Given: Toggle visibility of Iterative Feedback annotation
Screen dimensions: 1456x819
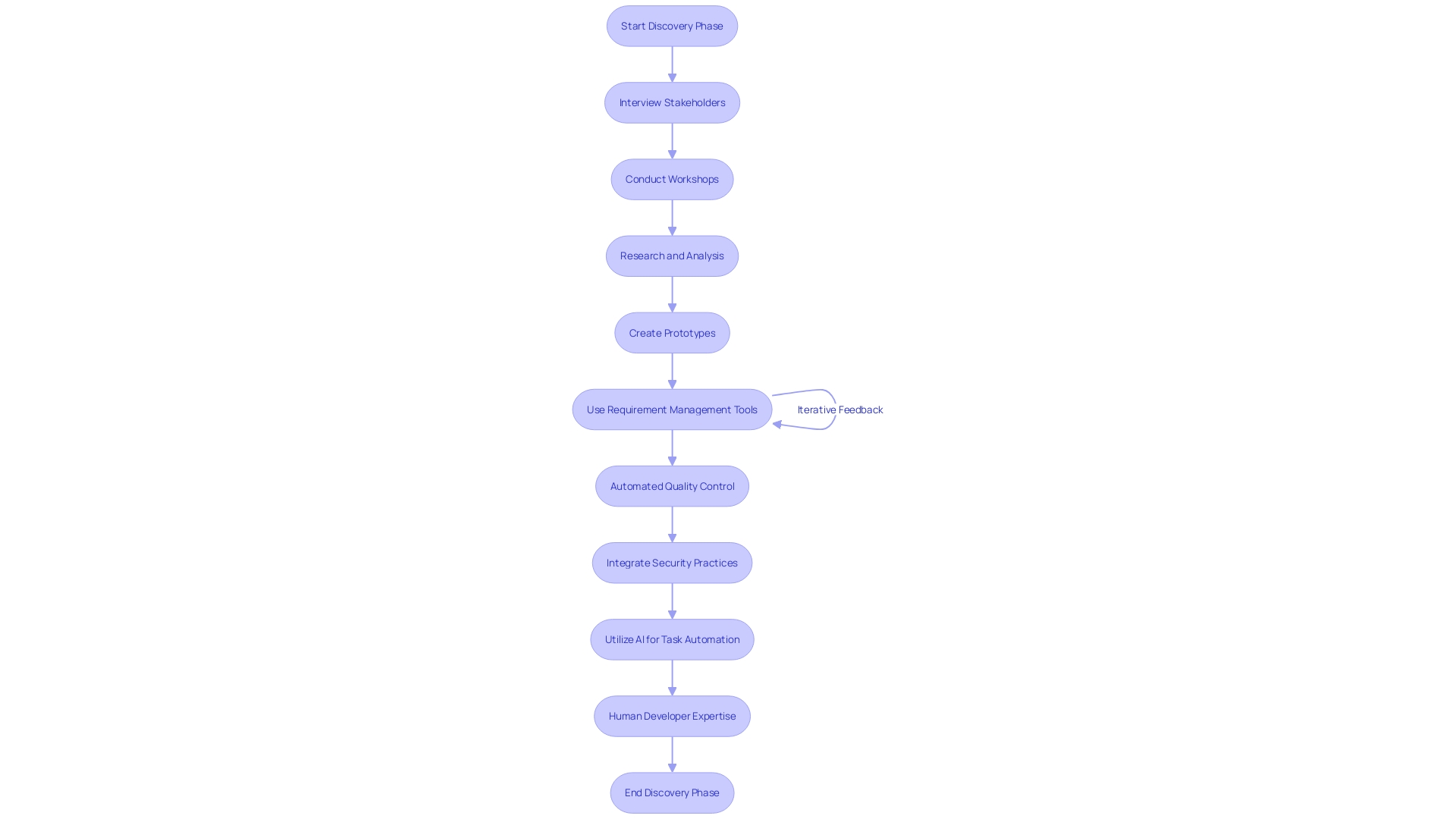Looking at the screenshot, I should pos(839,408).
